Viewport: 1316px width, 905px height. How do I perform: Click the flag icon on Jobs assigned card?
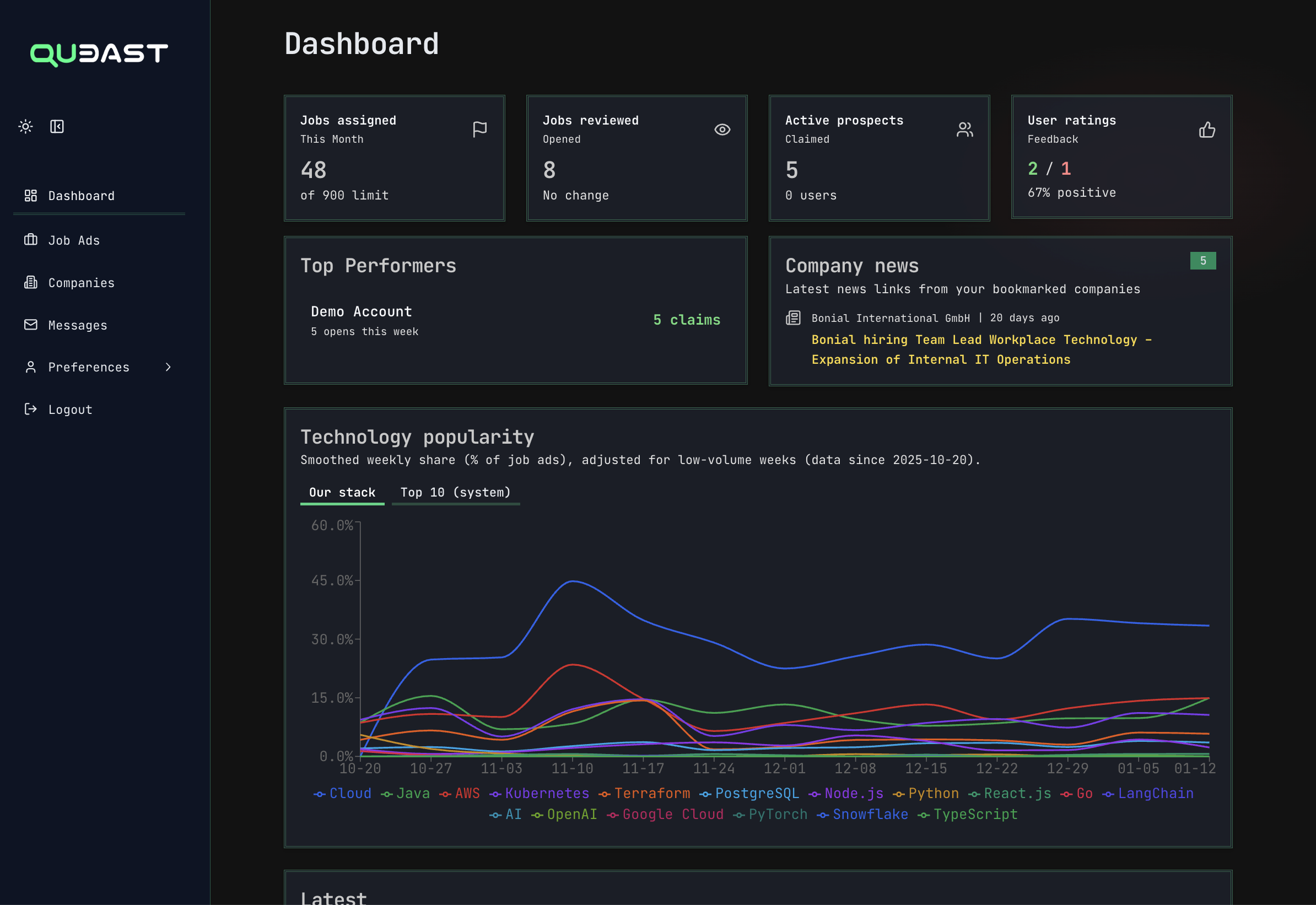click(479, 129)
